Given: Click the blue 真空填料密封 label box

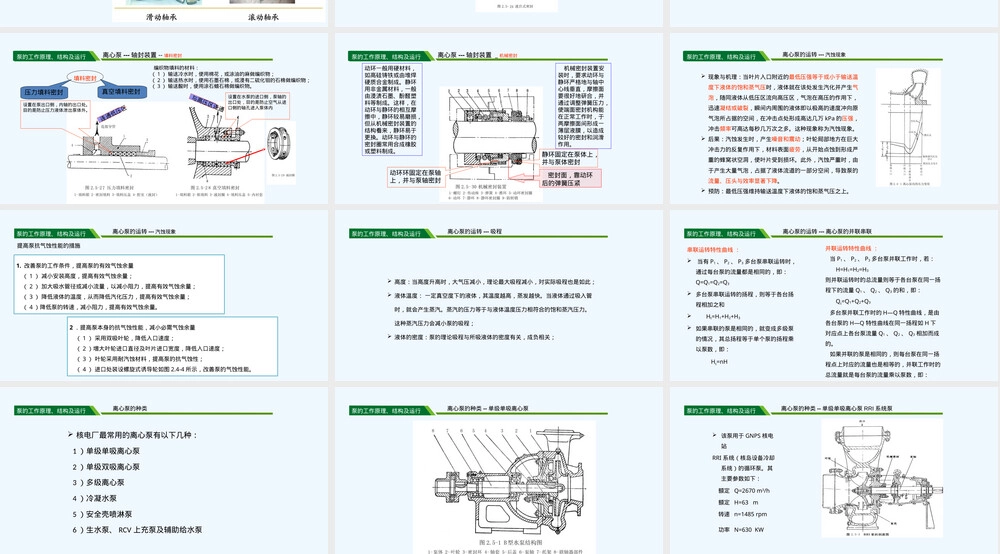Looking at the screenshot, I should (x=121, y=92).
